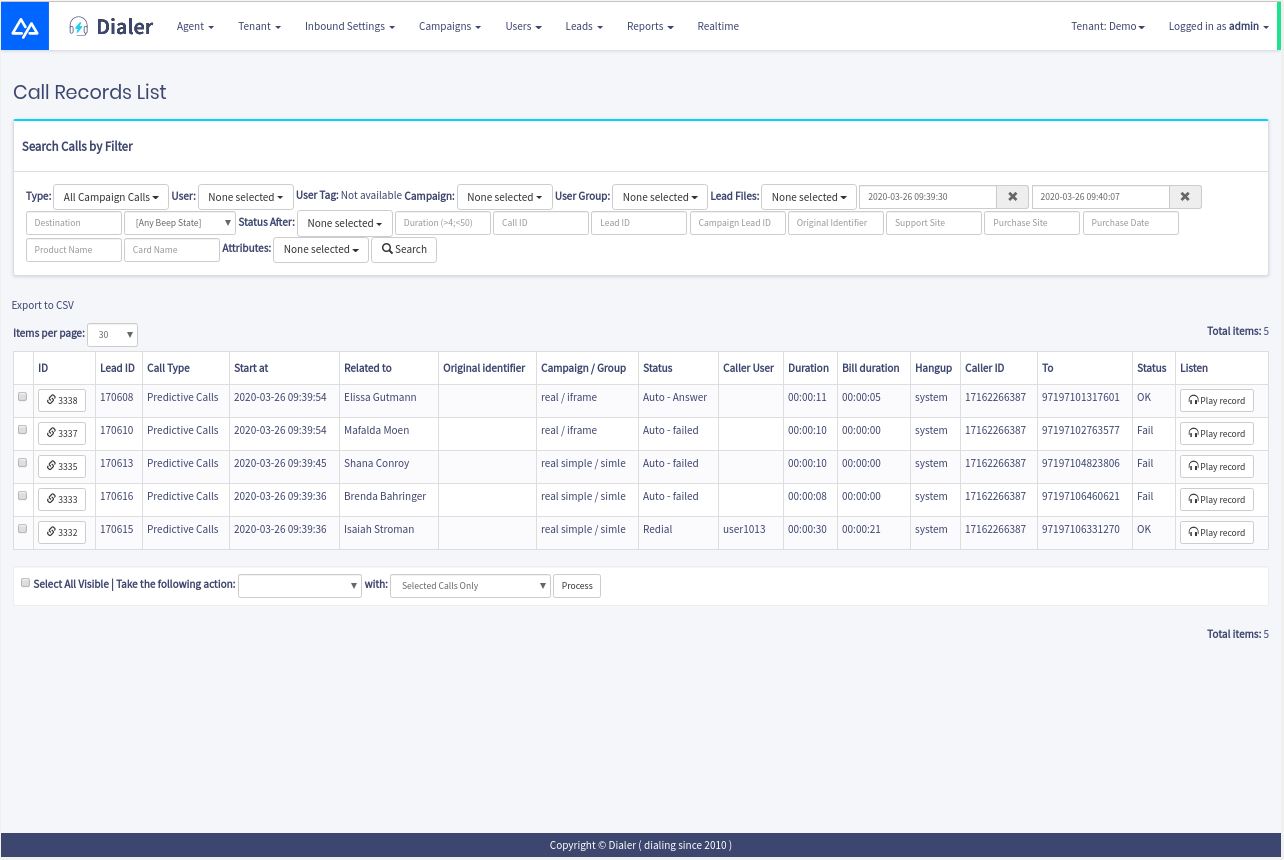Open call ID 3332 link button
This screenshot has width=1284, height=860.
click(x=62, y=533)
